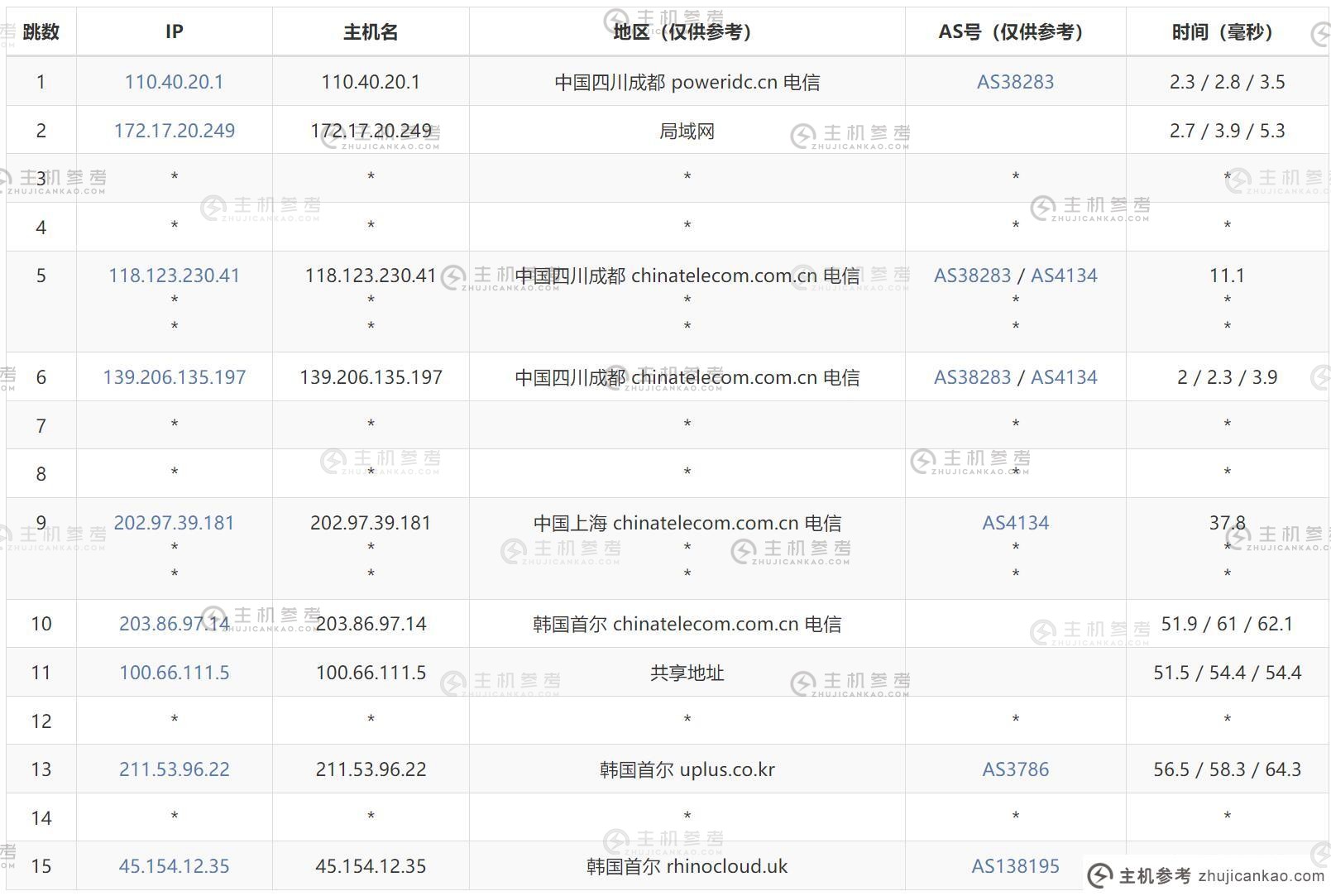Screen dimensions: 1331x896
Task: Click the 地区（仅供参考） column header
Action: point(687,31)
